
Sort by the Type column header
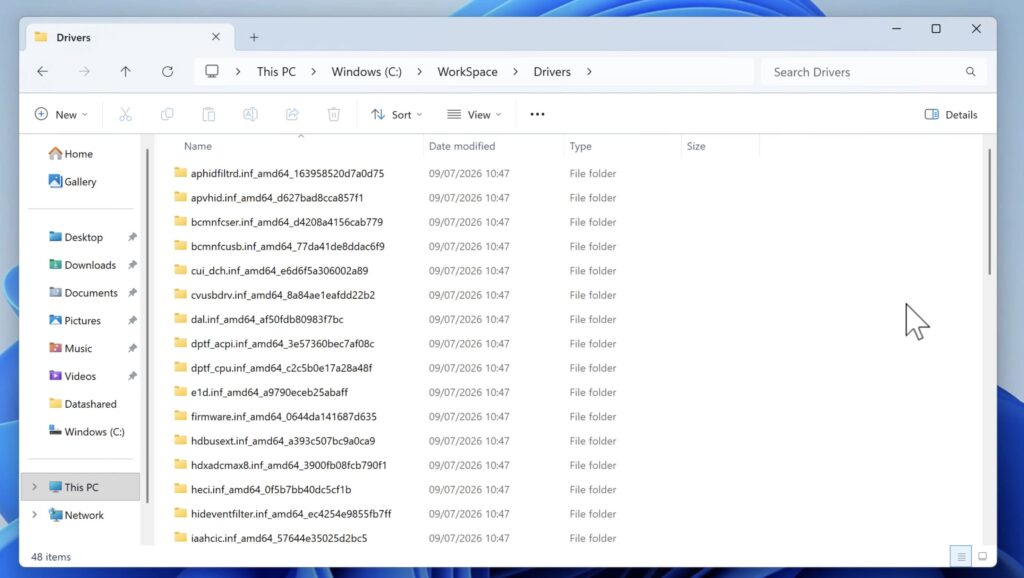coord(581,146)
